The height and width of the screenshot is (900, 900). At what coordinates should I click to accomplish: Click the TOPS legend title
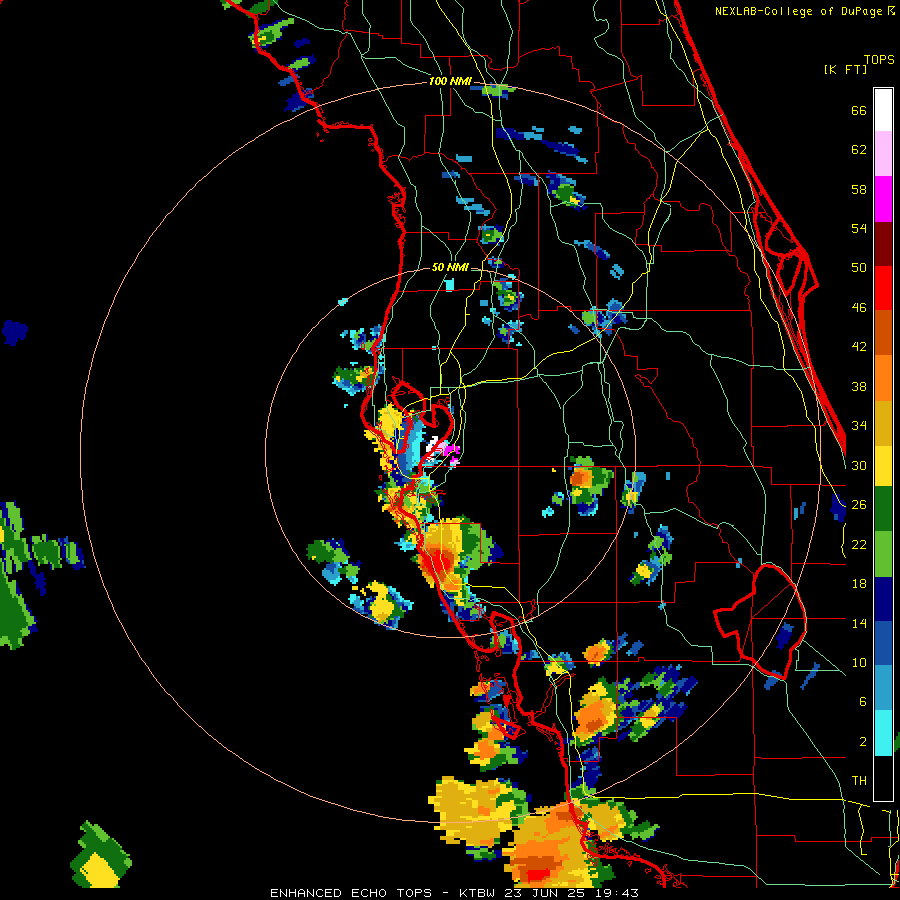coord(879,59)
